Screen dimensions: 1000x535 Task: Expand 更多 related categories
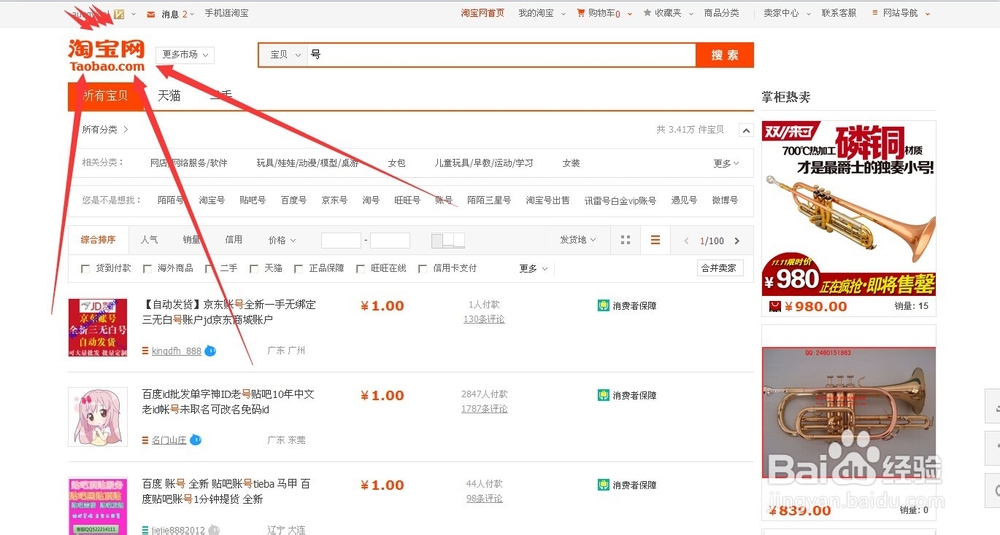coord(726,163)
